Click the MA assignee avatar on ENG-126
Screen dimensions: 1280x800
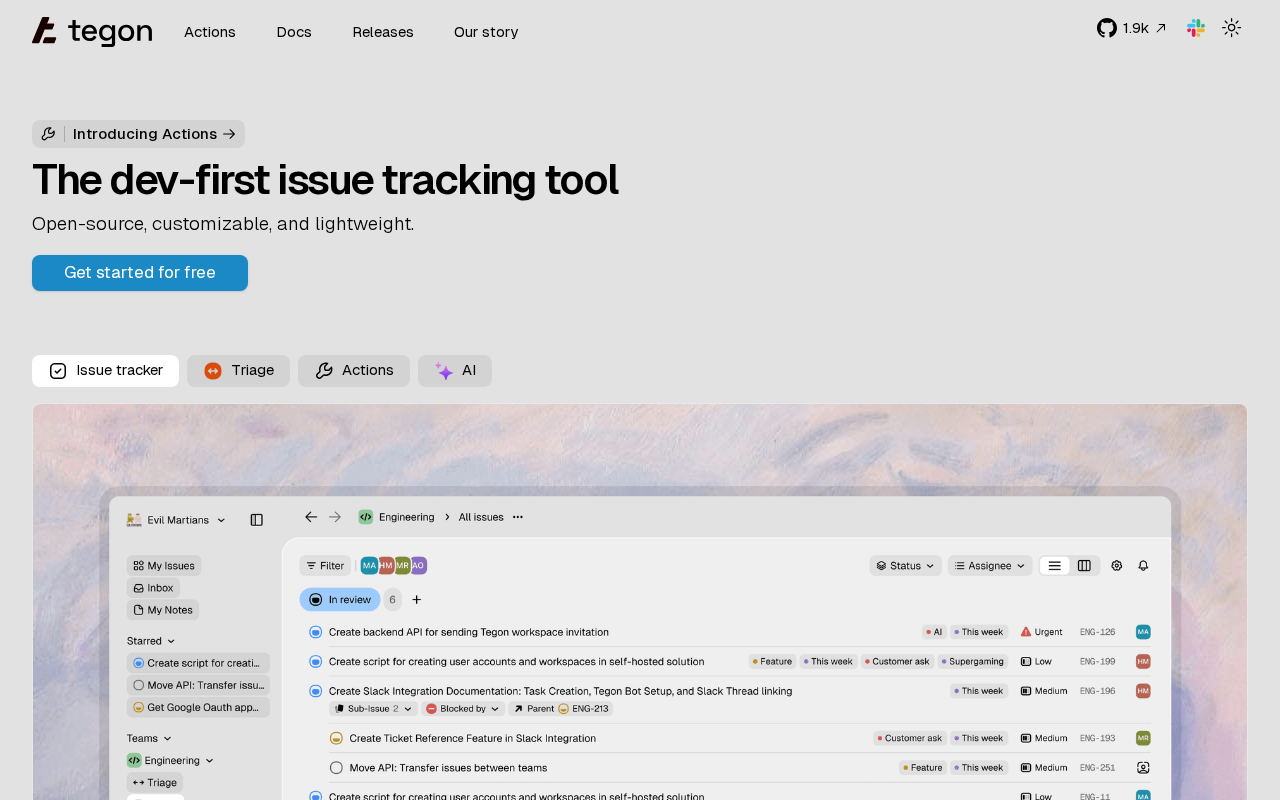pos(1143,632)
